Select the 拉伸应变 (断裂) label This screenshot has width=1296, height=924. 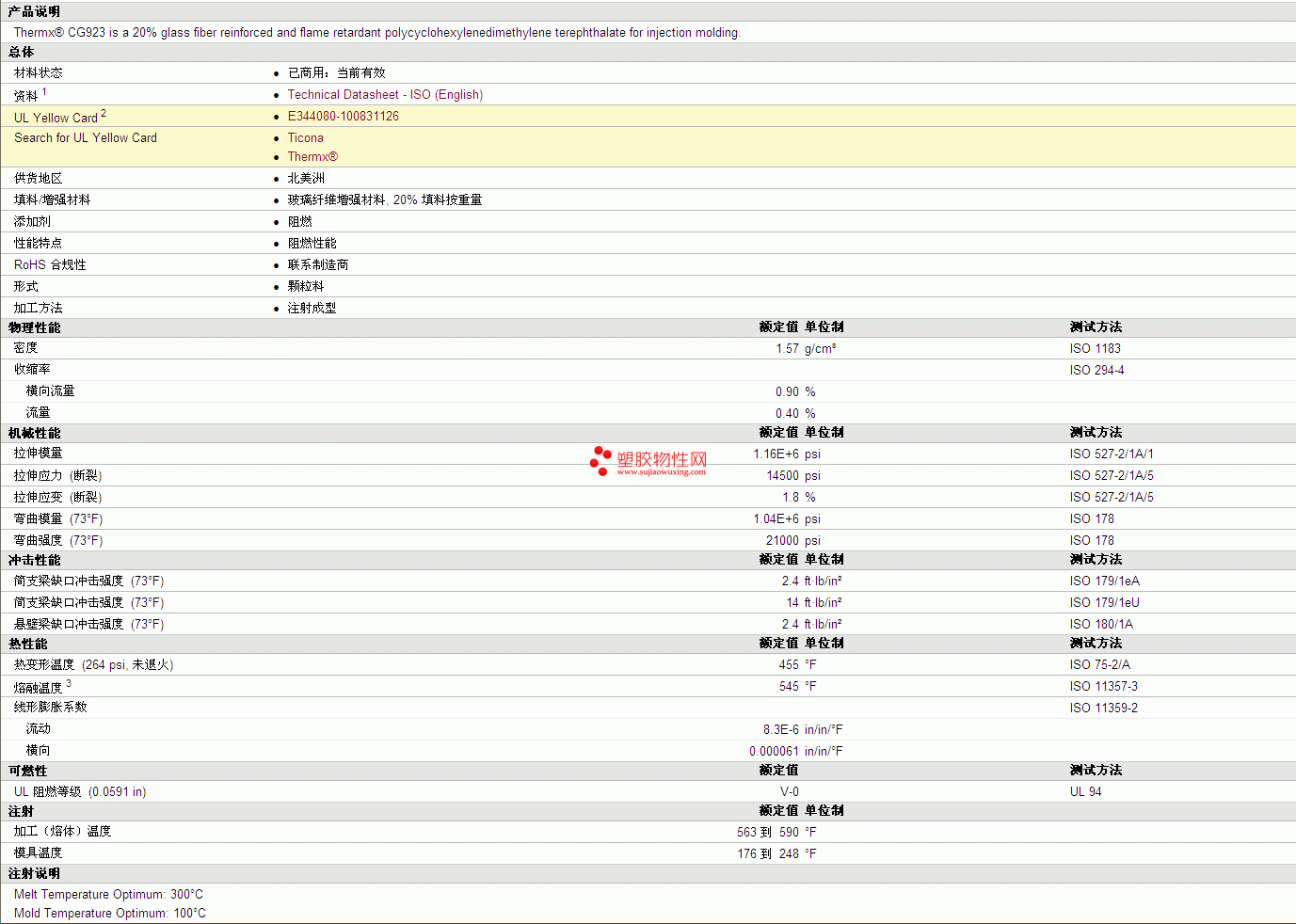click(58, 498)
